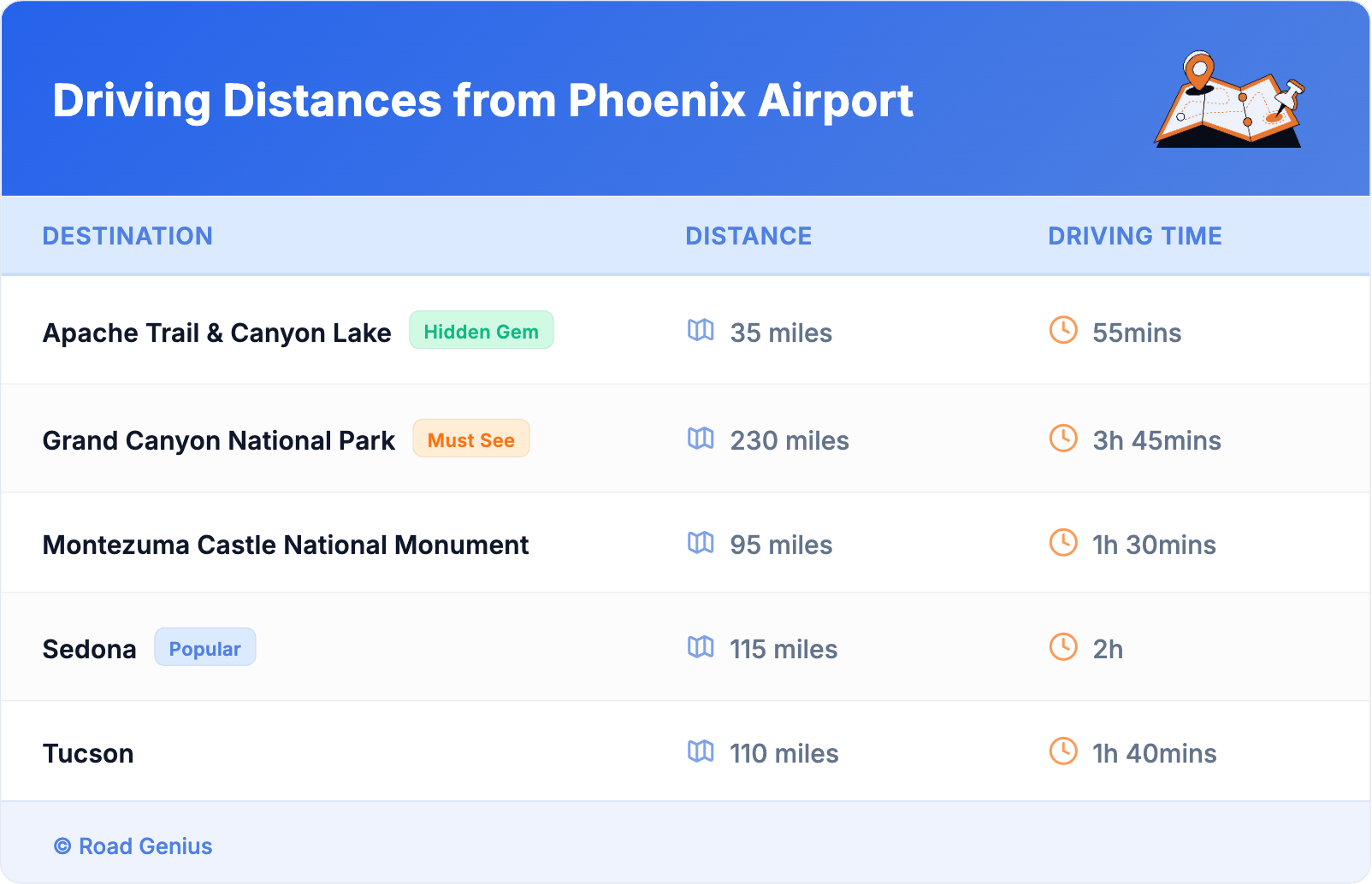Click the map illustration with pins in header
The width and height of the screenshot is (1372, 884).
1229,101
